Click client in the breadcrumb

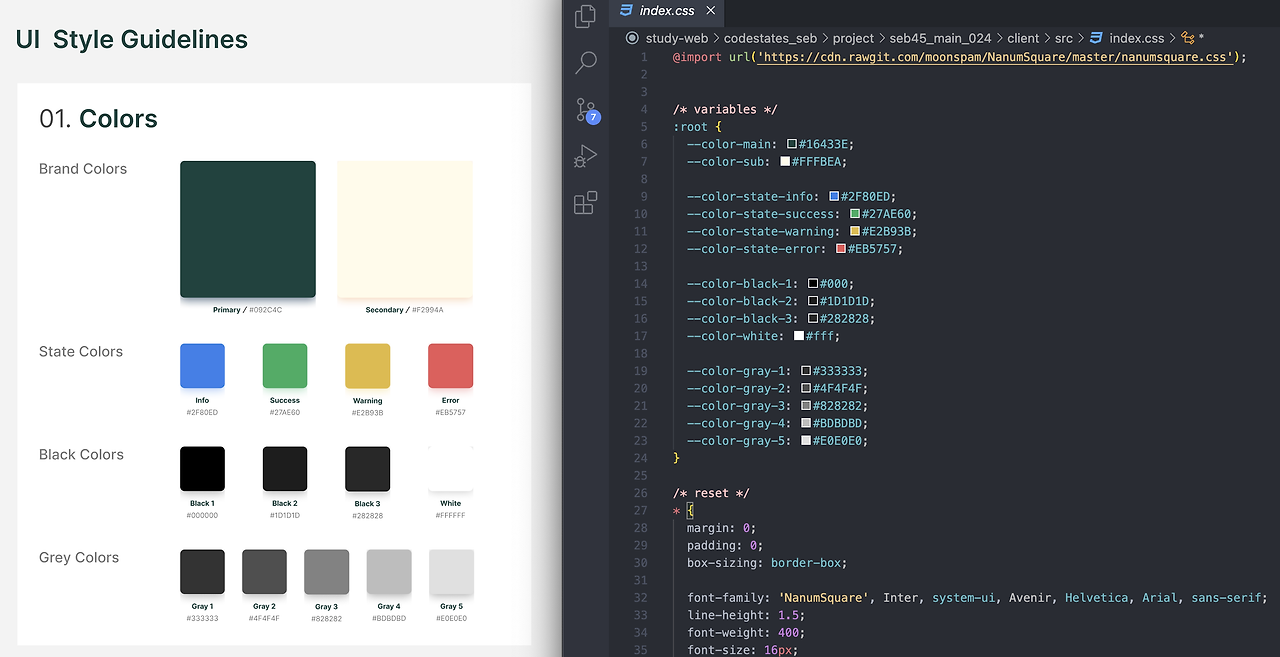[x=1023, y=38]
